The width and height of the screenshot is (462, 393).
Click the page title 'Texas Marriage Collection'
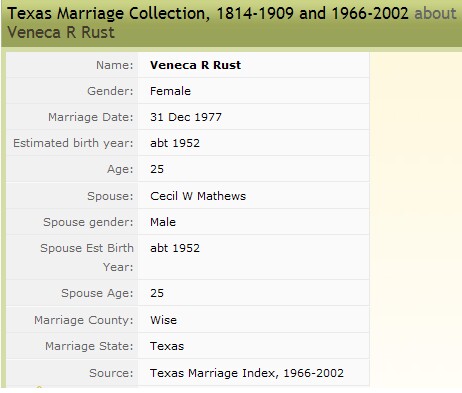pyautogui.click(x=109, y=14)
